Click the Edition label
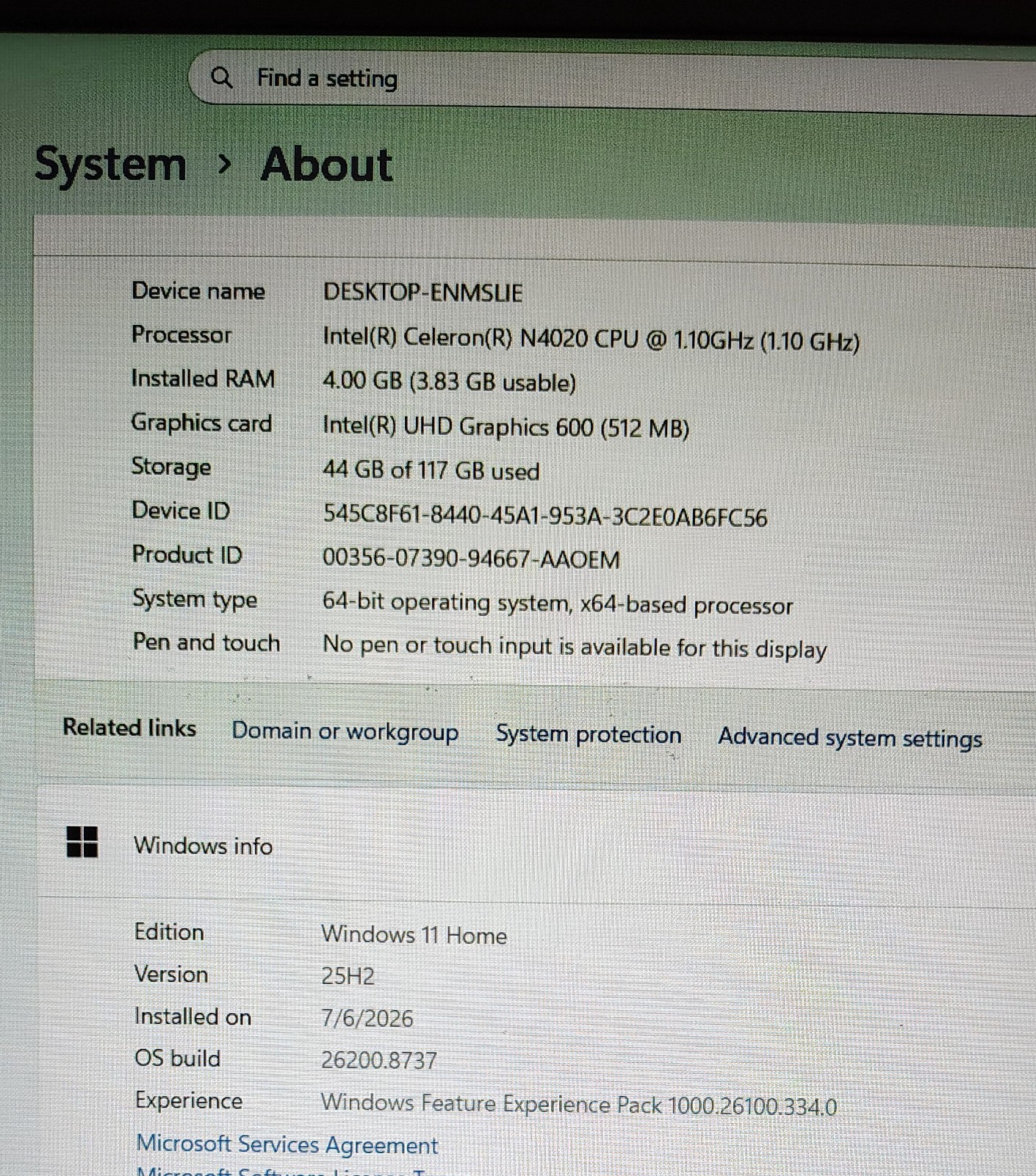 [169, 932]
